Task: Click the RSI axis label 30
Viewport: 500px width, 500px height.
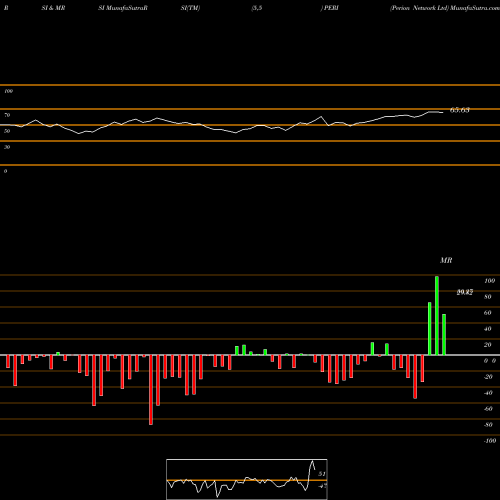Action: pyautogui.click(x=7, y=147)
